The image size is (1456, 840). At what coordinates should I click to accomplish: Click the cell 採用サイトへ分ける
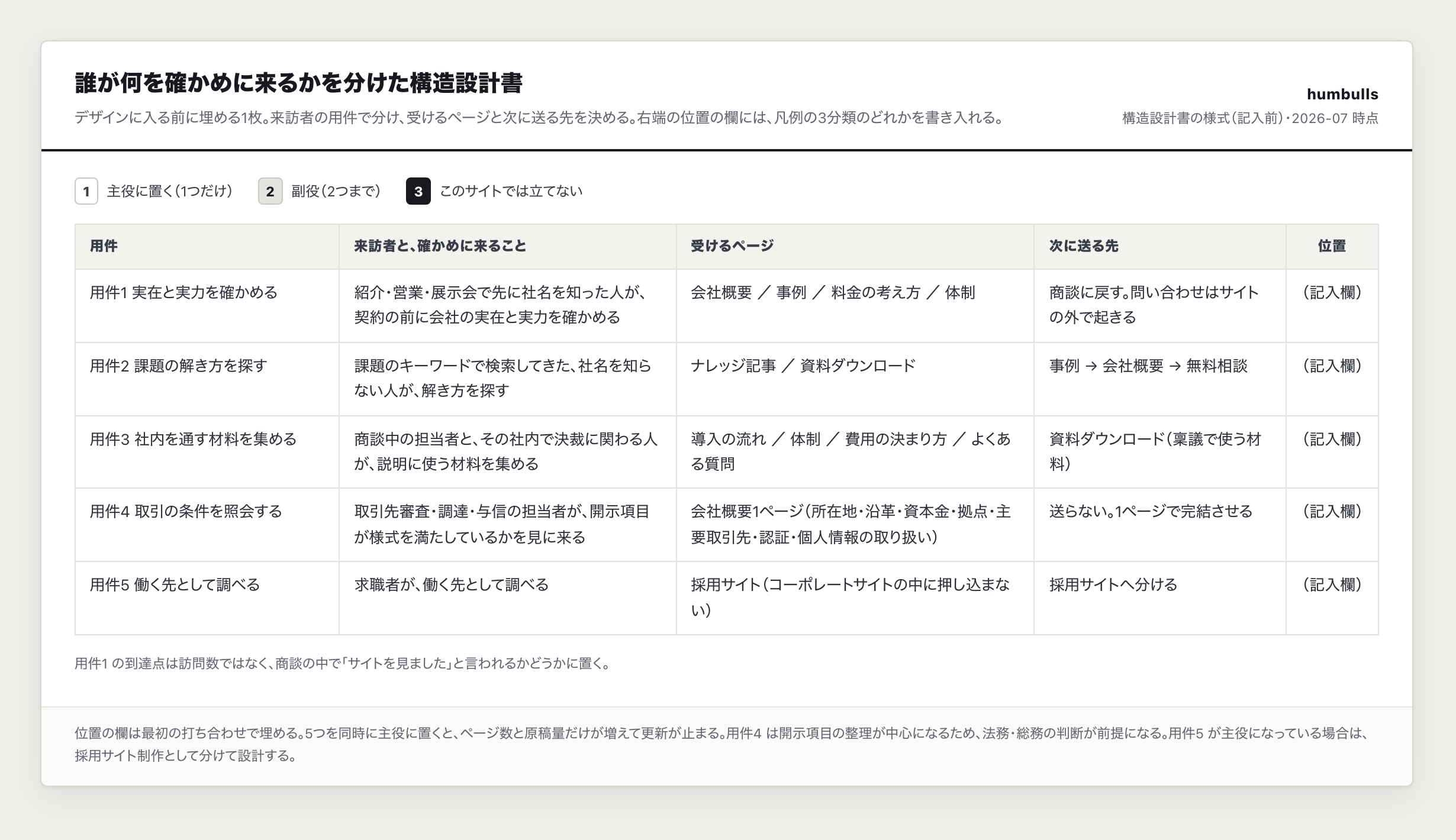click(1160, 598)
